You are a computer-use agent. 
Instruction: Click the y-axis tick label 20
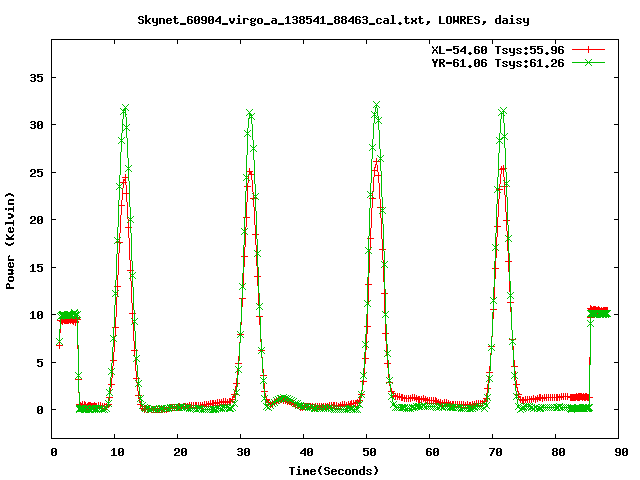(x=36, y=220)
